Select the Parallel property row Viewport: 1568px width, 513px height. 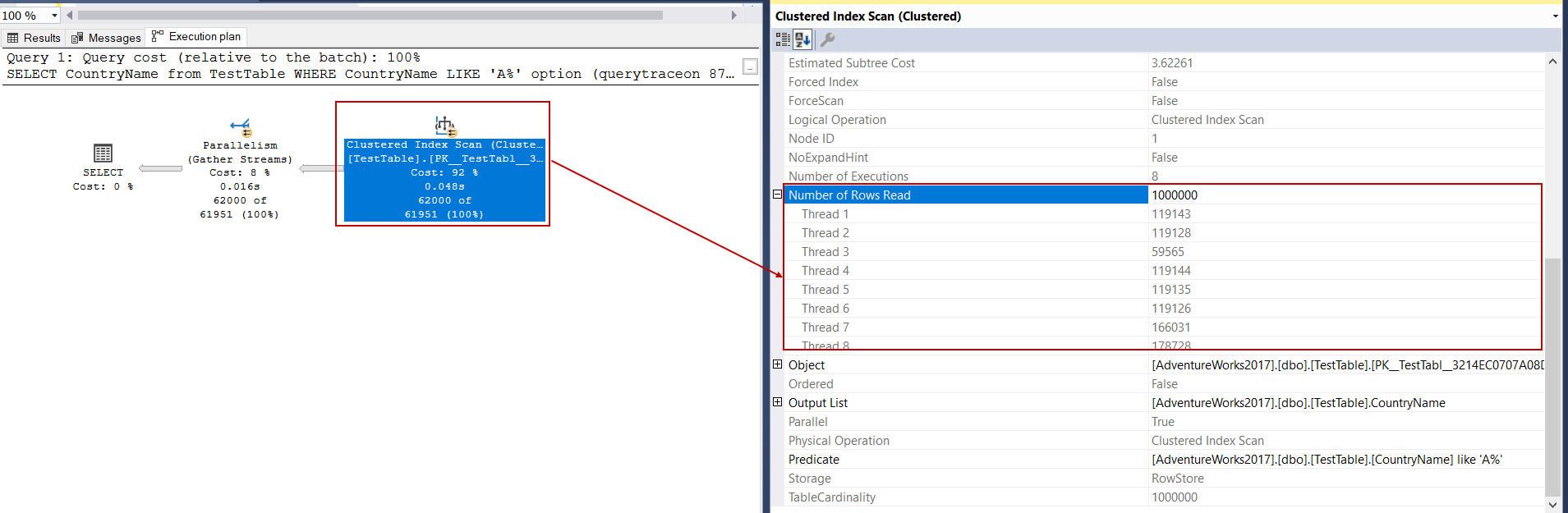pyautogui.click(x=1164, y=422)
